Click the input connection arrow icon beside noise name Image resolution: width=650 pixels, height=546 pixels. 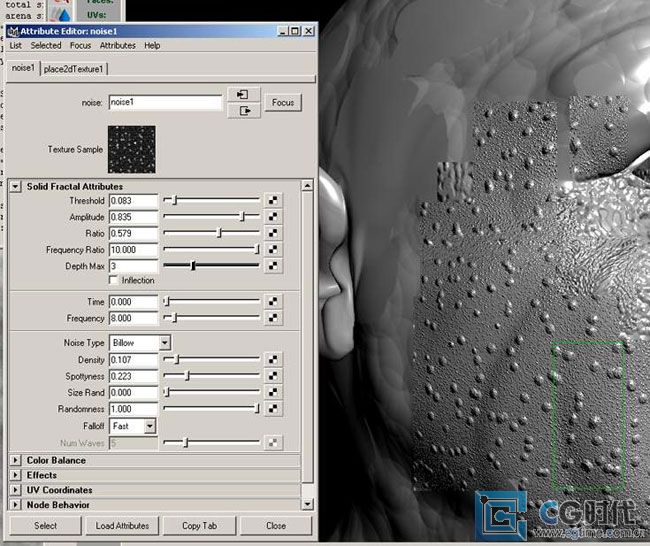click(243, 95)
